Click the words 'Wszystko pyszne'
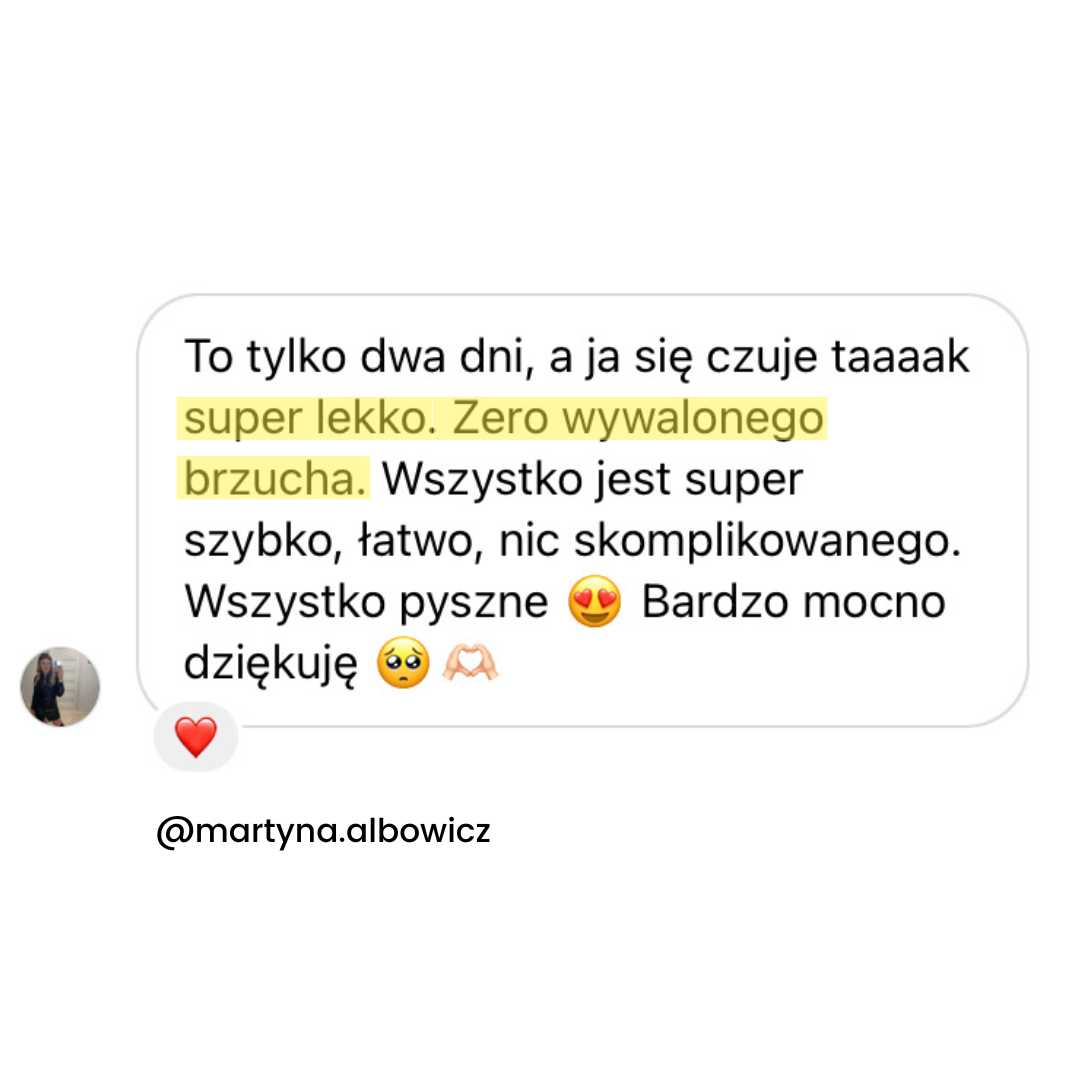 pyautogui.click(x=366, y=602)
